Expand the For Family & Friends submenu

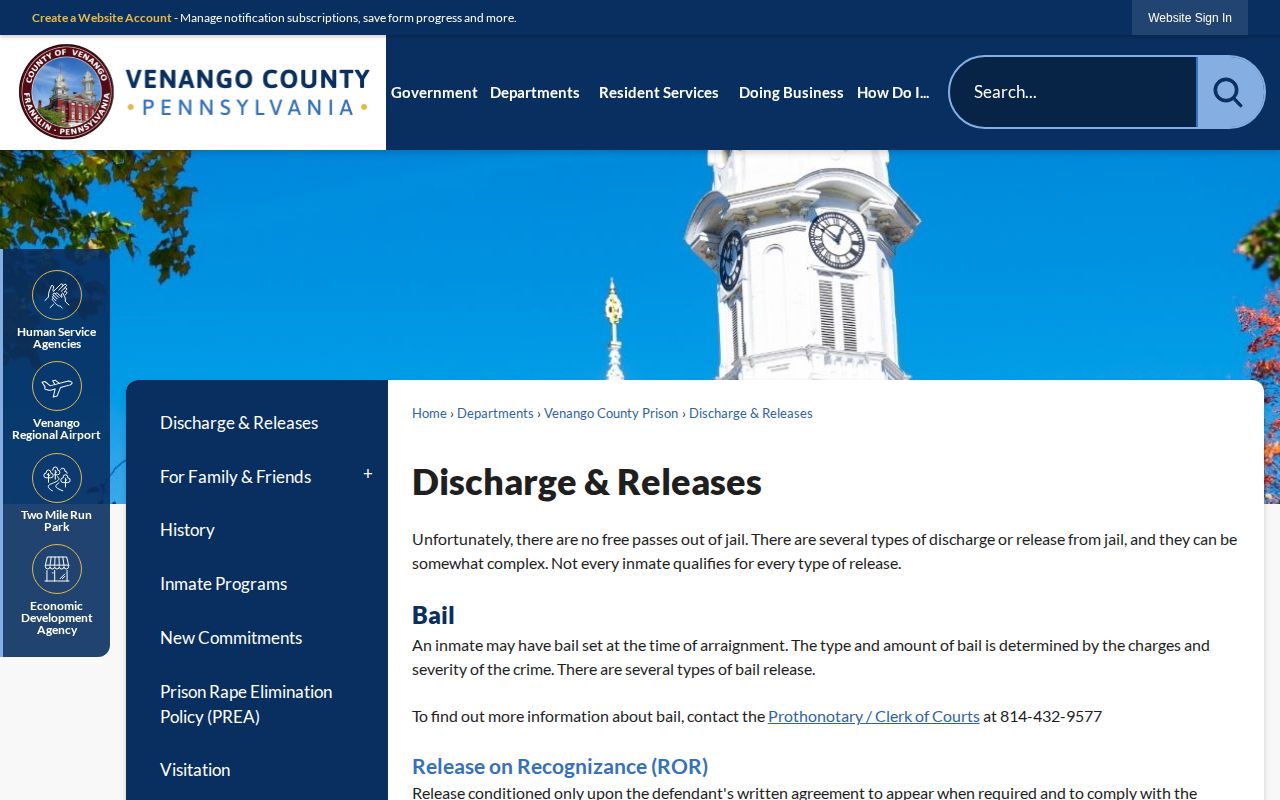pos(368,474)
